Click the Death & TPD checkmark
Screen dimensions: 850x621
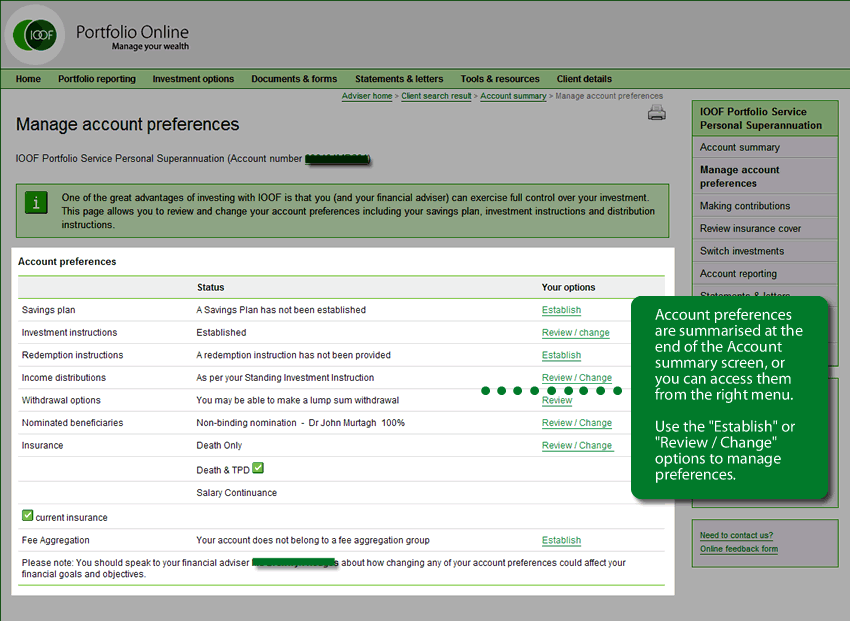(258, 468)
